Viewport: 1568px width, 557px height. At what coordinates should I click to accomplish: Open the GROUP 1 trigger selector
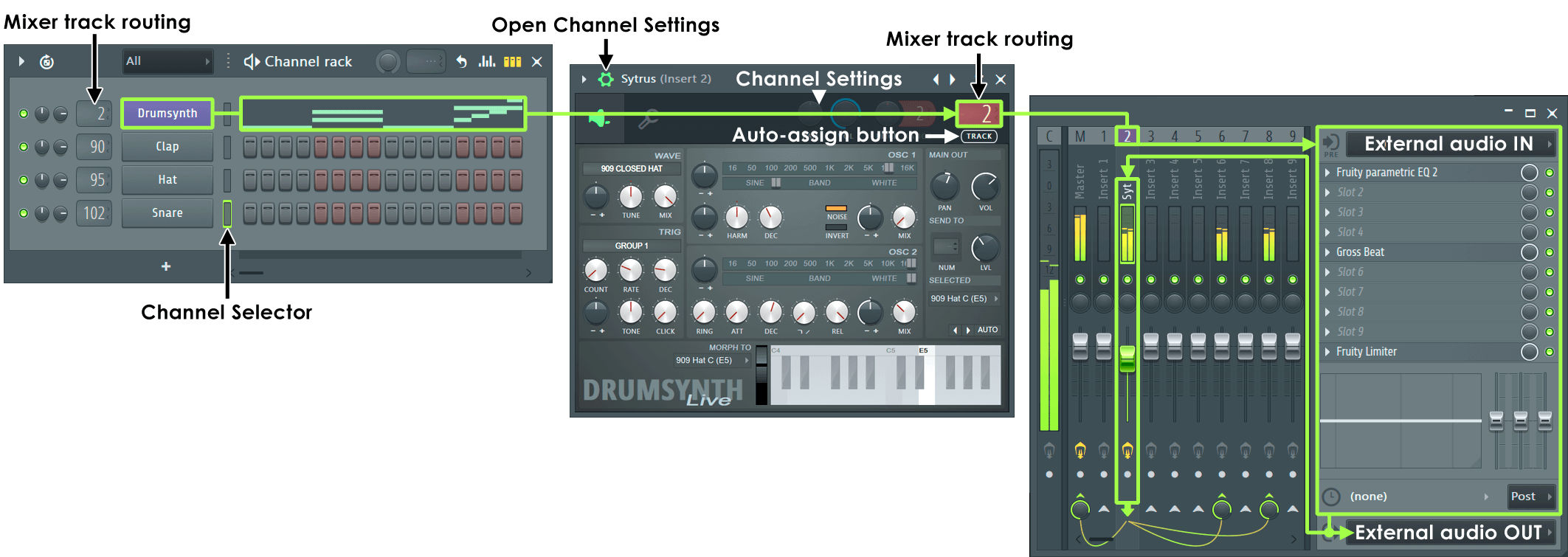pyautogui.click(x=632, y=246)
